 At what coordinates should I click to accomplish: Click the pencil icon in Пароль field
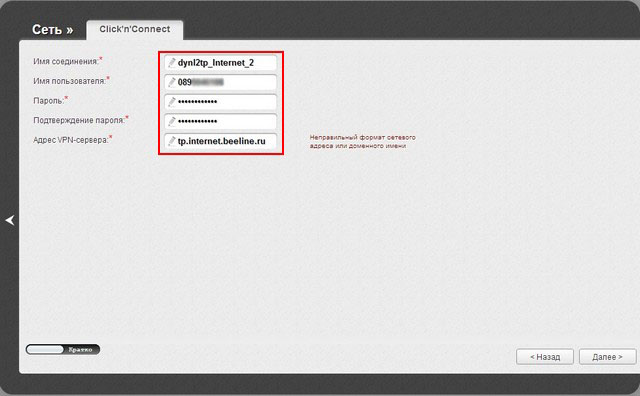coord(172,102)
